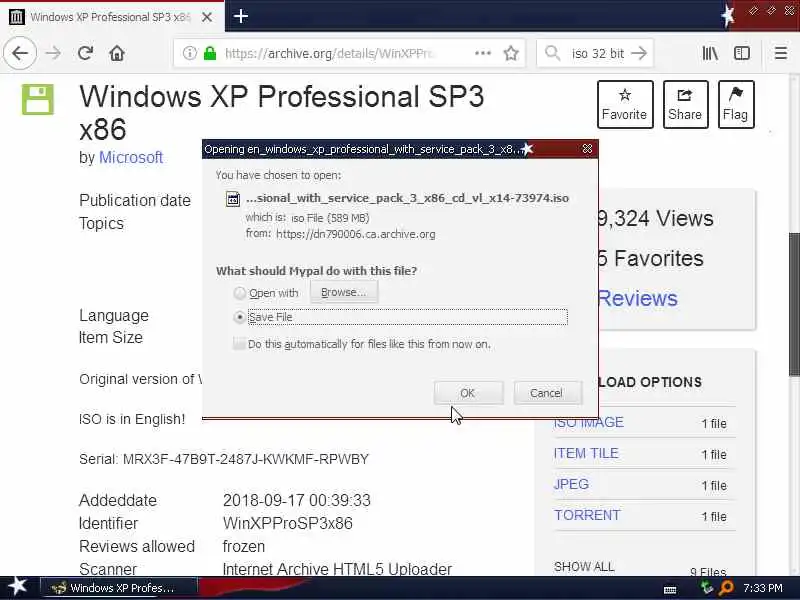Click the green padlock security icon

pos(210,53)
